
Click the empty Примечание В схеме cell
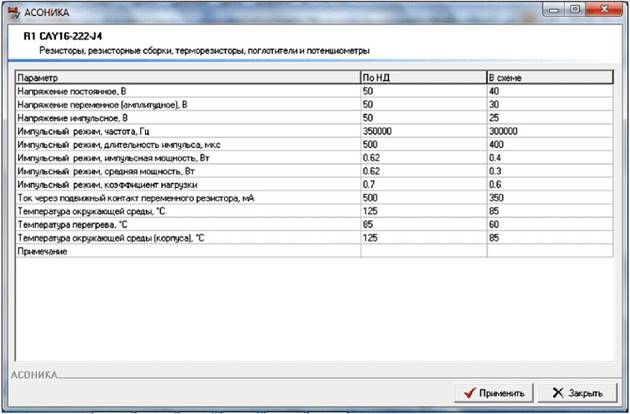click(548, 253)
